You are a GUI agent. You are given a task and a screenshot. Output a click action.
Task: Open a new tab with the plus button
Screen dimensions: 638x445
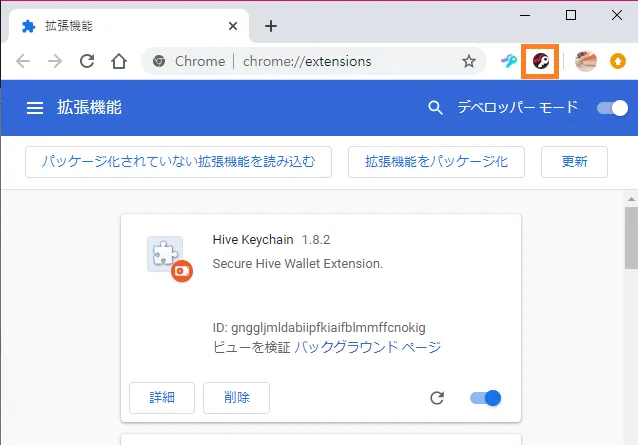pyautogui.click(x=271, y=26)
